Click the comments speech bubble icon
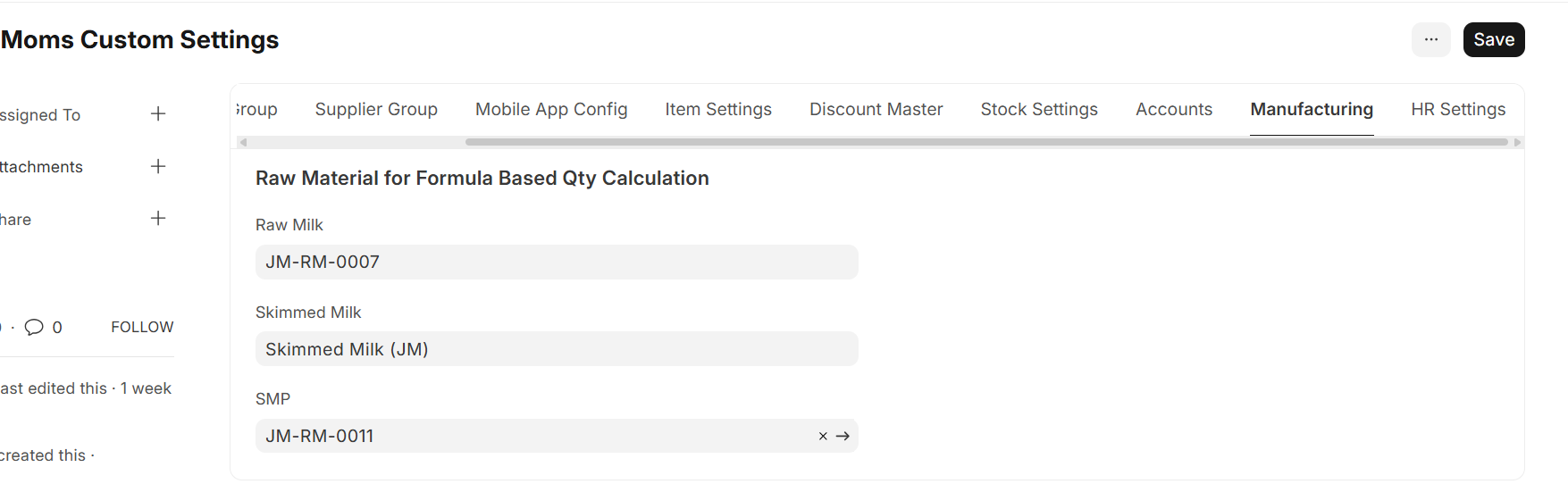 pyautogui.click(x=34, y=327)
